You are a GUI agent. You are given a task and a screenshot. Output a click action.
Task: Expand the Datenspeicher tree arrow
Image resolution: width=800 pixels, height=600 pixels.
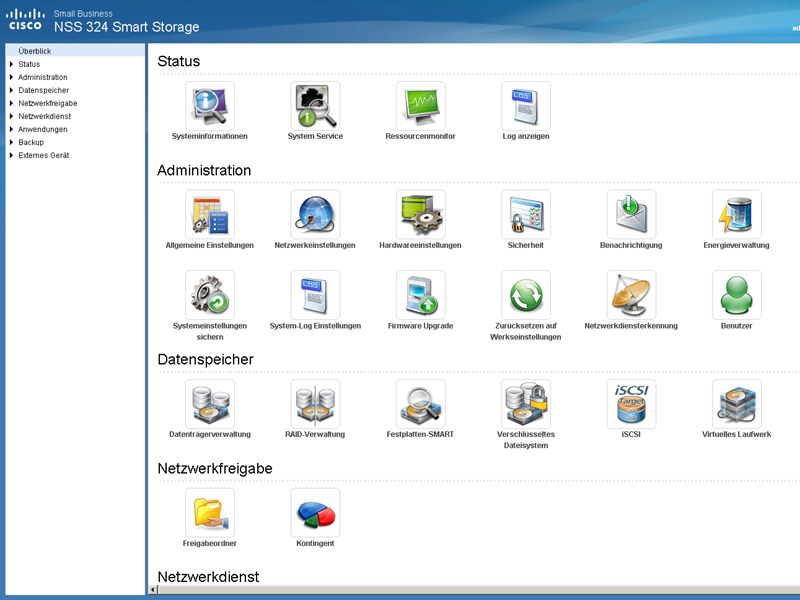tap(11, 90)
